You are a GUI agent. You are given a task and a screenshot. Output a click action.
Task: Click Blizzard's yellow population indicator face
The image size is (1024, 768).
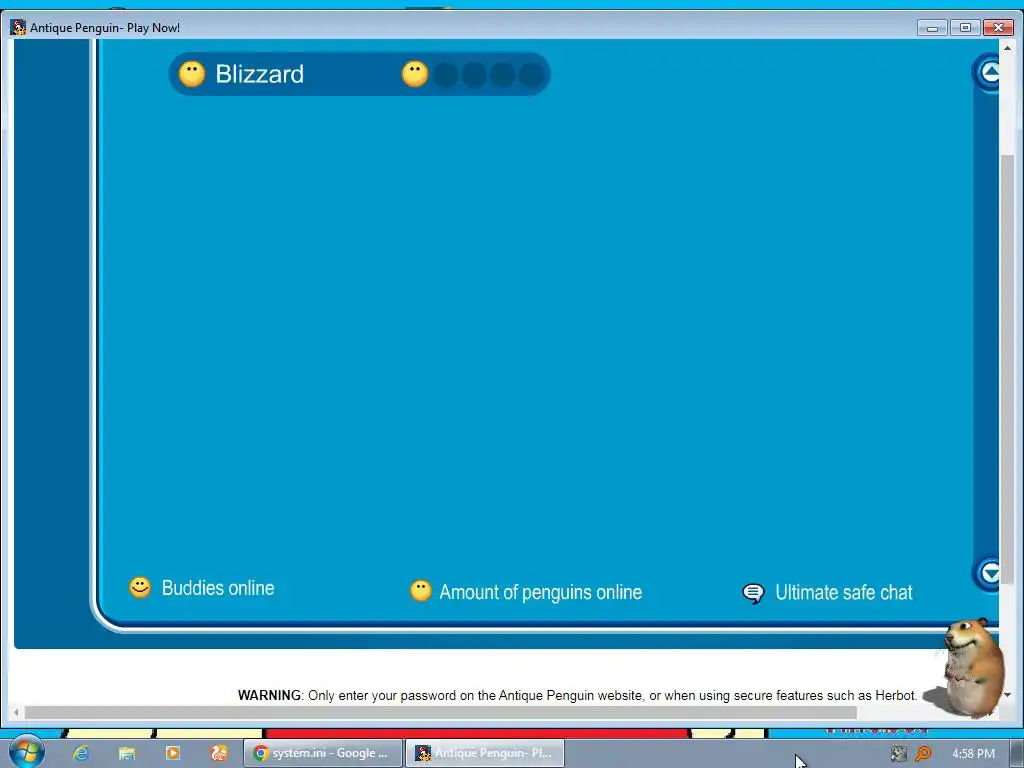pos(415,74)
